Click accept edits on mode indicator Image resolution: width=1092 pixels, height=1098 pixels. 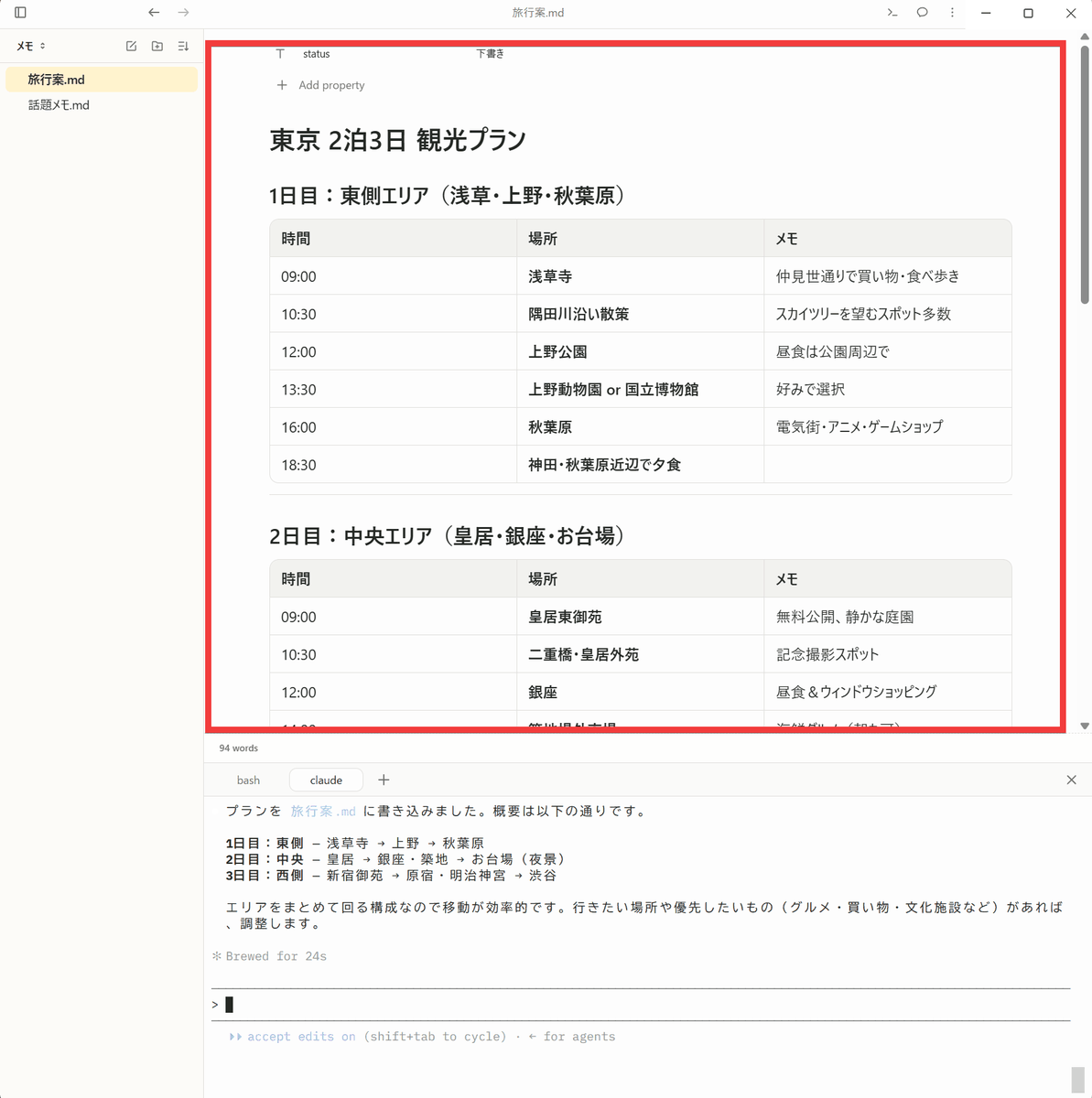pos(293,1037)
